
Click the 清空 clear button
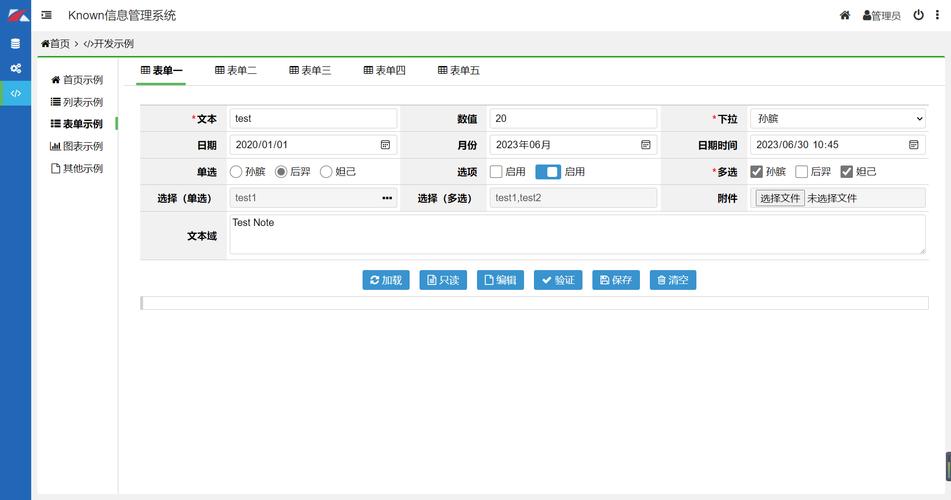673,280
